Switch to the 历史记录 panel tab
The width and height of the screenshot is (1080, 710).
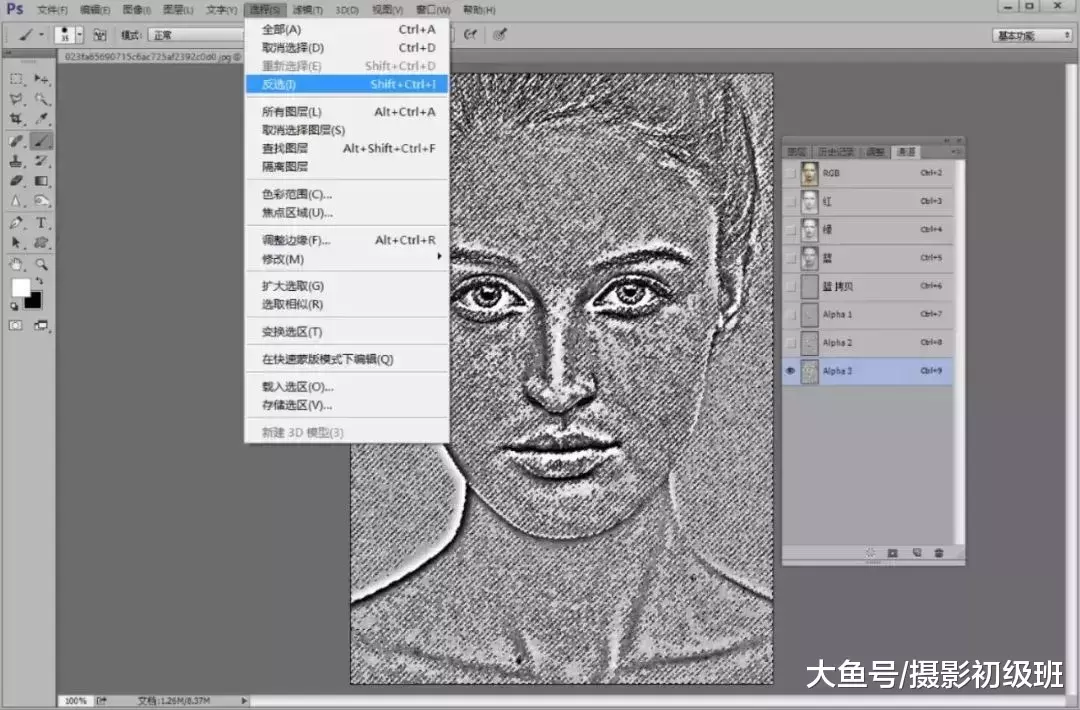click(835, 152)
